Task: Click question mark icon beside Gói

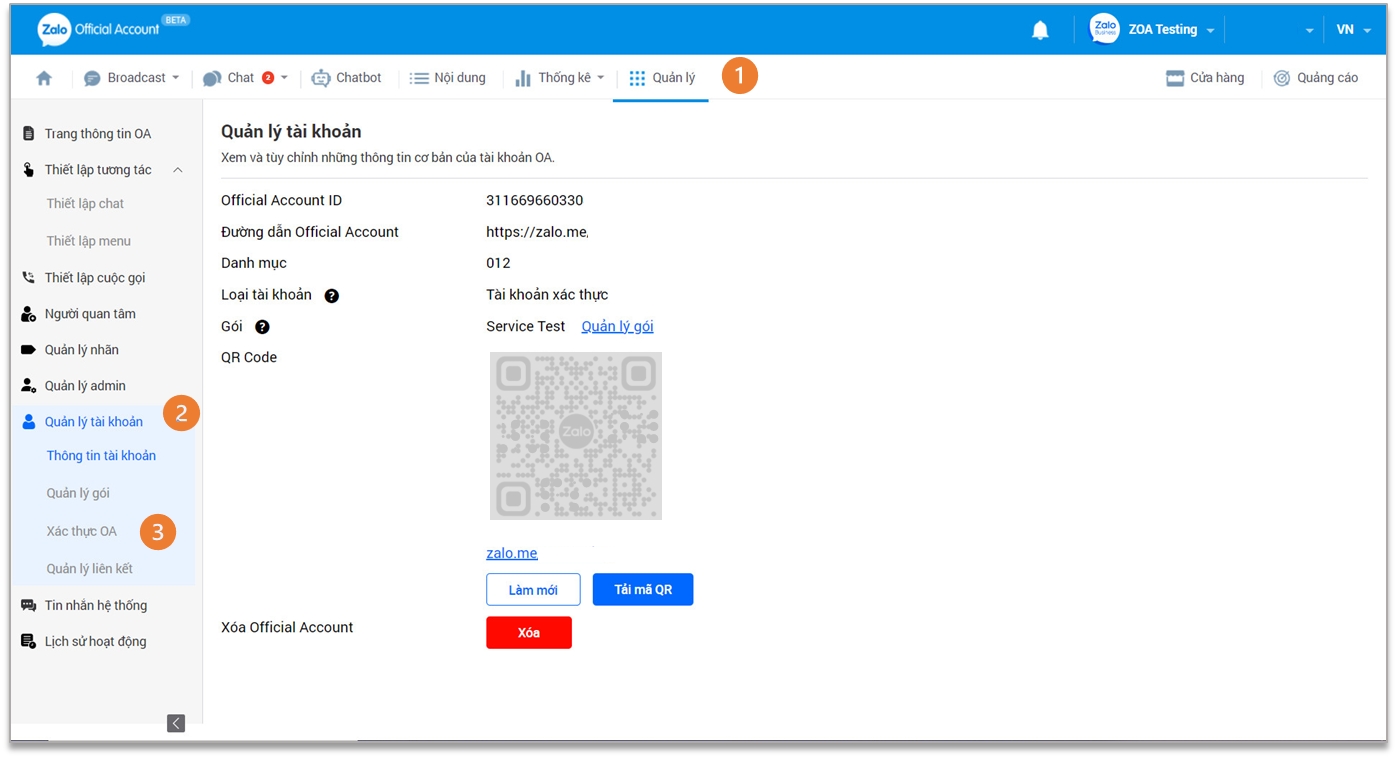Action: pos(262,327)
